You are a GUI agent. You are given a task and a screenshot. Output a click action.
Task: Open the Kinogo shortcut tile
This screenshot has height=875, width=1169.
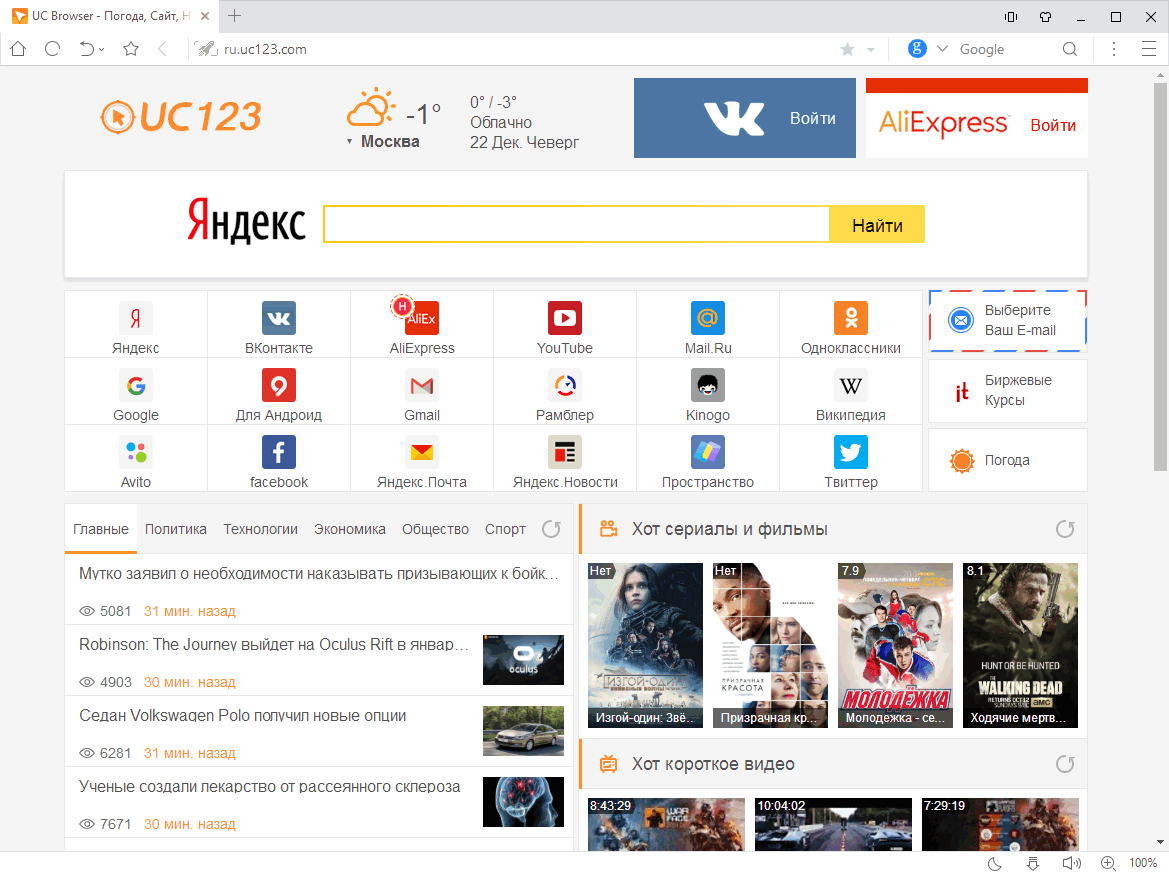(x=708, y=392)
